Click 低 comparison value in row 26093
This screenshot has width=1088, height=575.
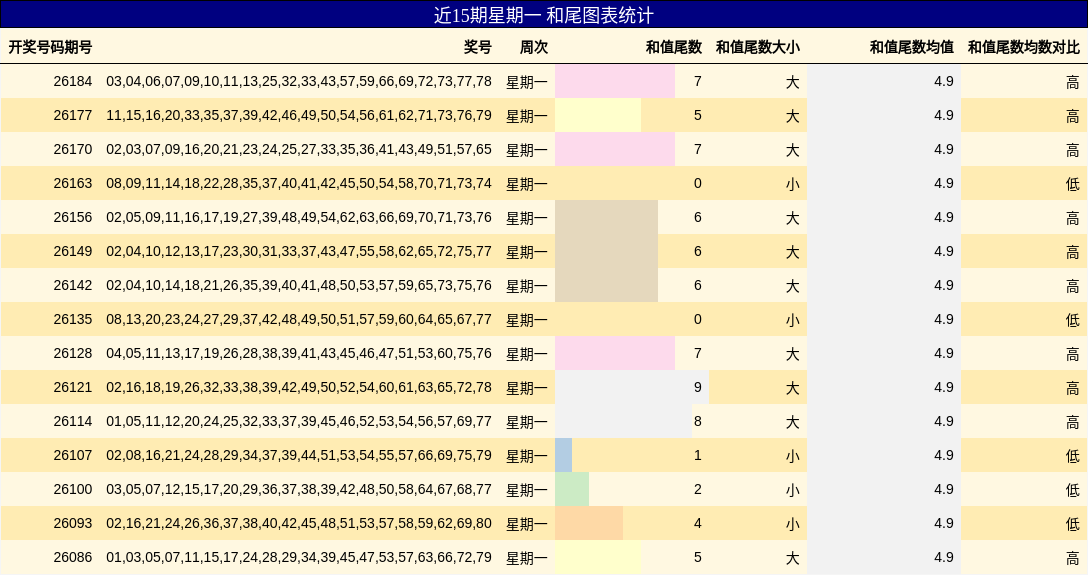[x=1073, y=524]
